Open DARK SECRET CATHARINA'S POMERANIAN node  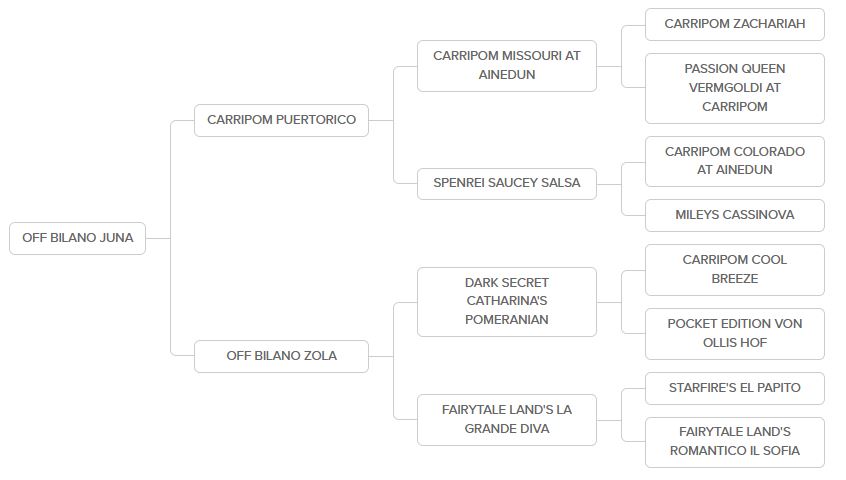pyautogui.click(x=506, y=301)
